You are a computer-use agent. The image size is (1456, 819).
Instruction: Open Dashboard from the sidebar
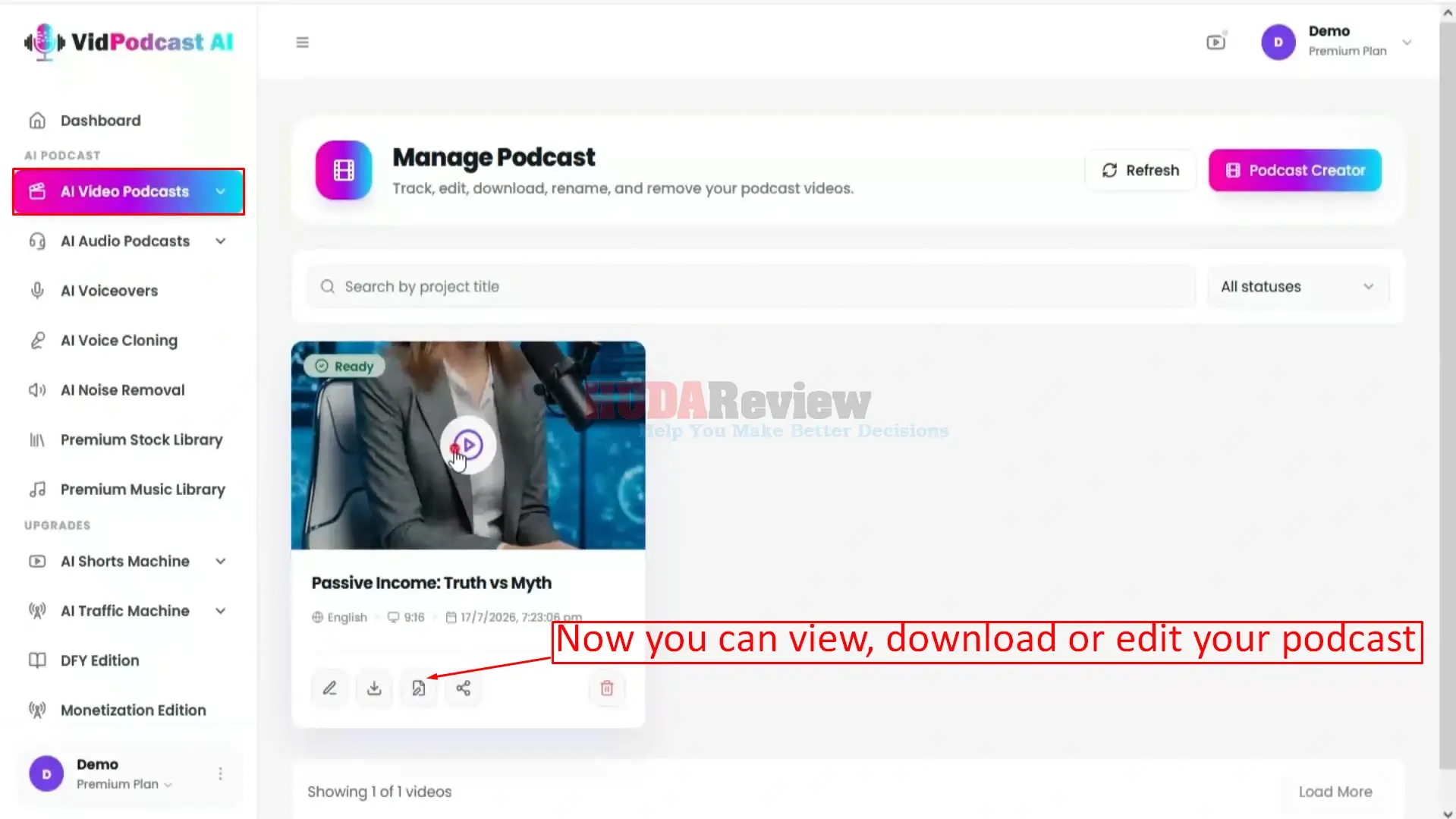(100, 121)
